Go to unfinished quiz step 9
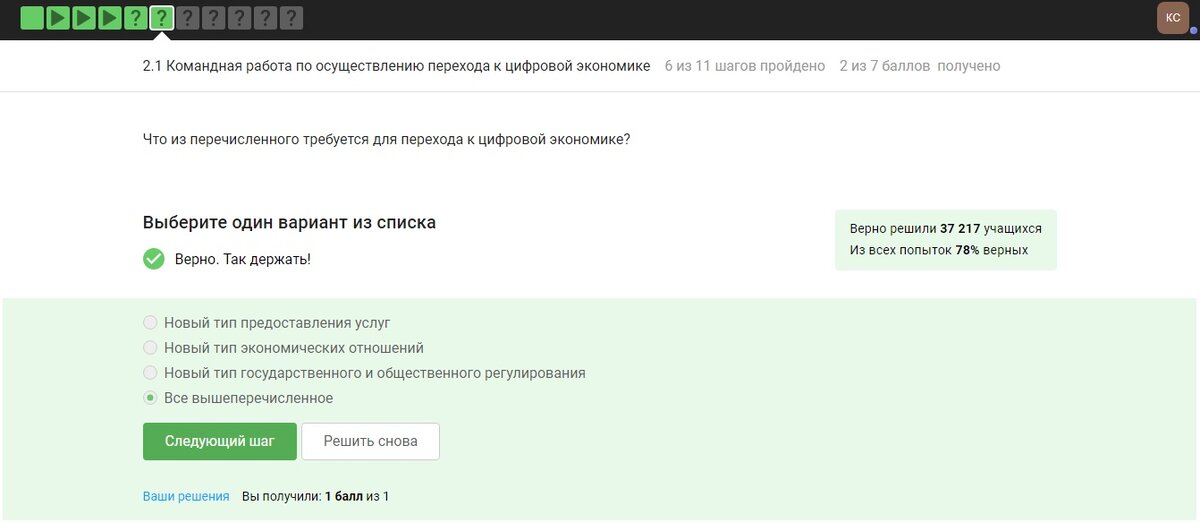Image resolution: width=1200 pixels, height=523 pixels. [x=240, y=18]
